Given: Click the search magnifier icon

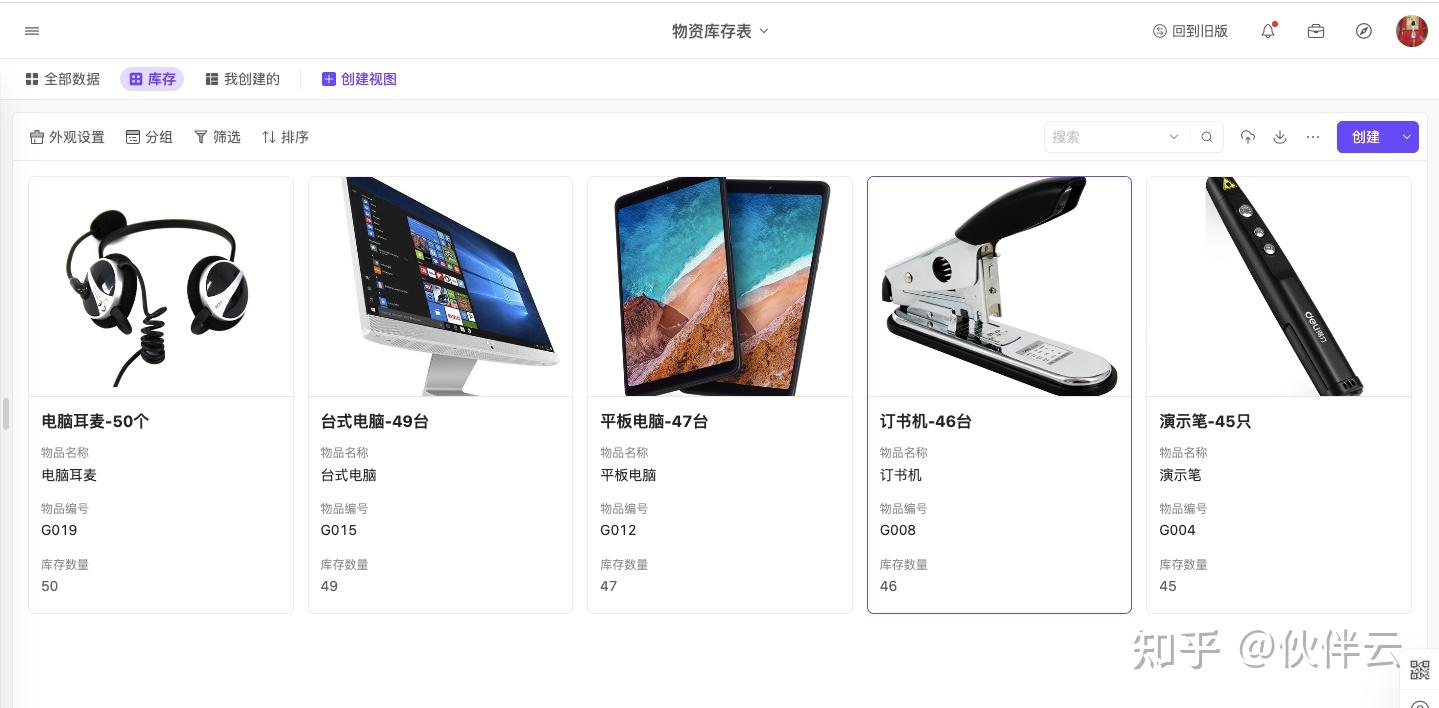Looking at the screenshot, I should (x=1207, y=137).
